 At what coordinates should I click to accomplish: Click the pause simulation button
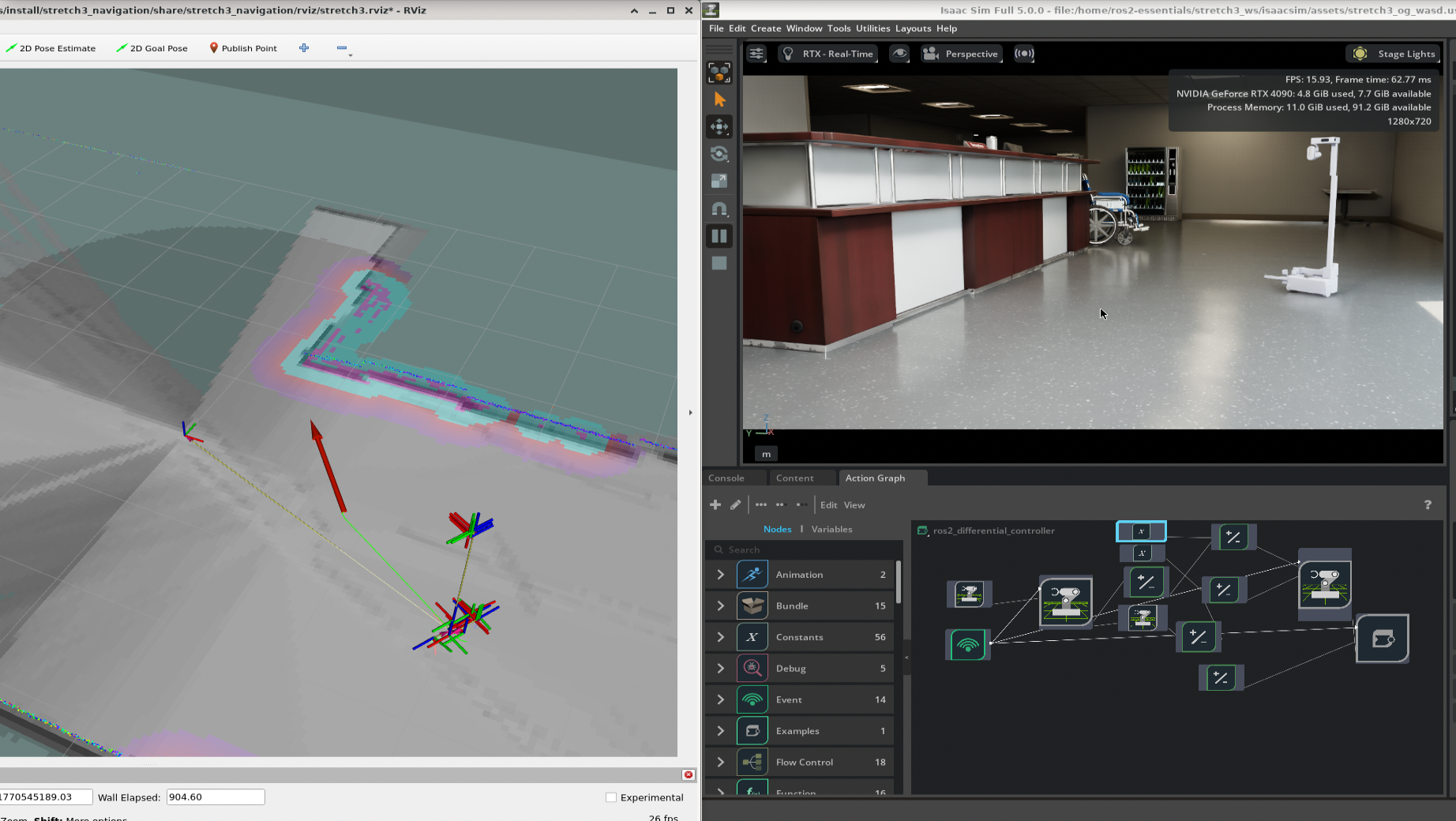(x=719, y=236)
